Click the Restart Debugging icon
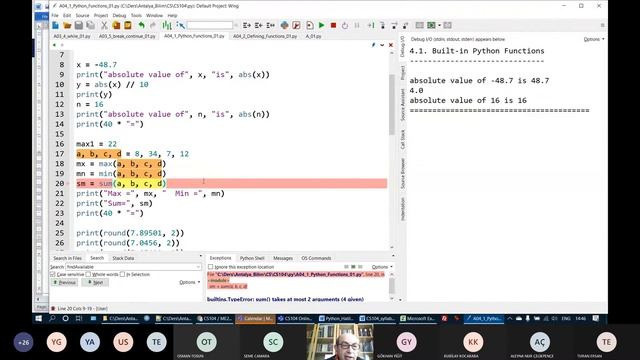Screen dimensions: 640x360 345,25
